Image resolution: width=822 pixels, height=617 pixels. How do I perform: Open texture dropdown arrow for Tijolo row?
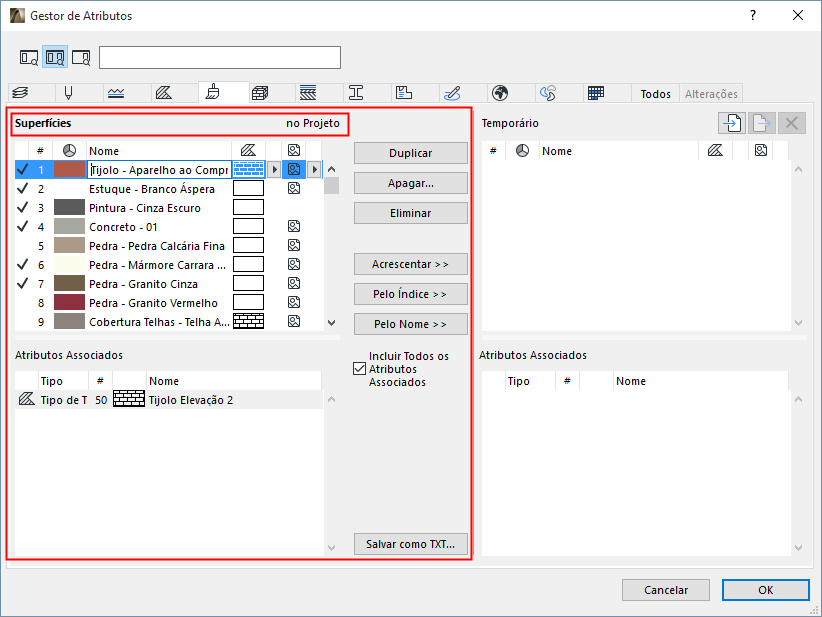tap(314, 169)
